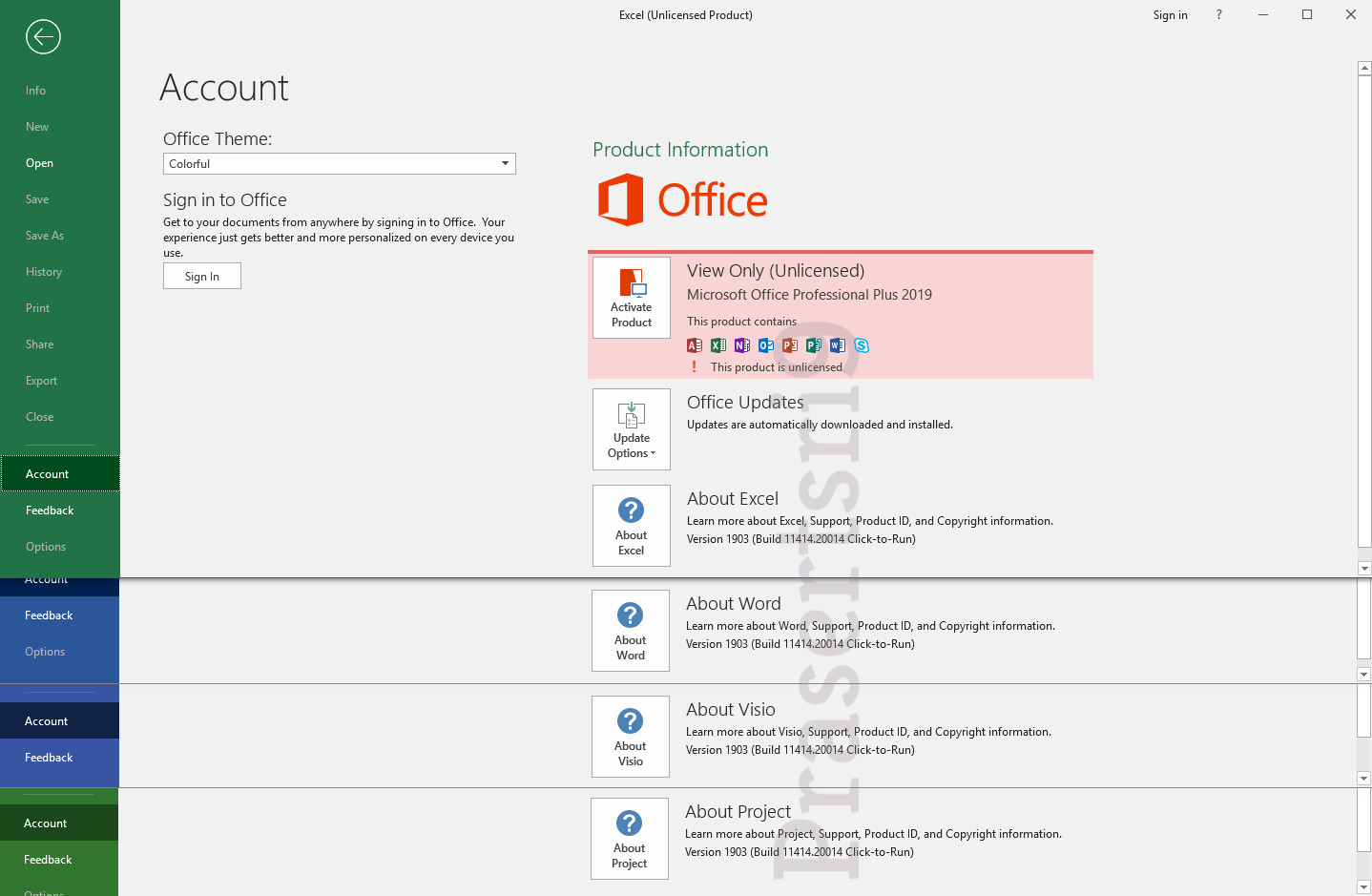Screen dimensions: 1372x896
Task: Go back using the circled arrow icon
Action: pyautogui.click(x=43, y=37)
